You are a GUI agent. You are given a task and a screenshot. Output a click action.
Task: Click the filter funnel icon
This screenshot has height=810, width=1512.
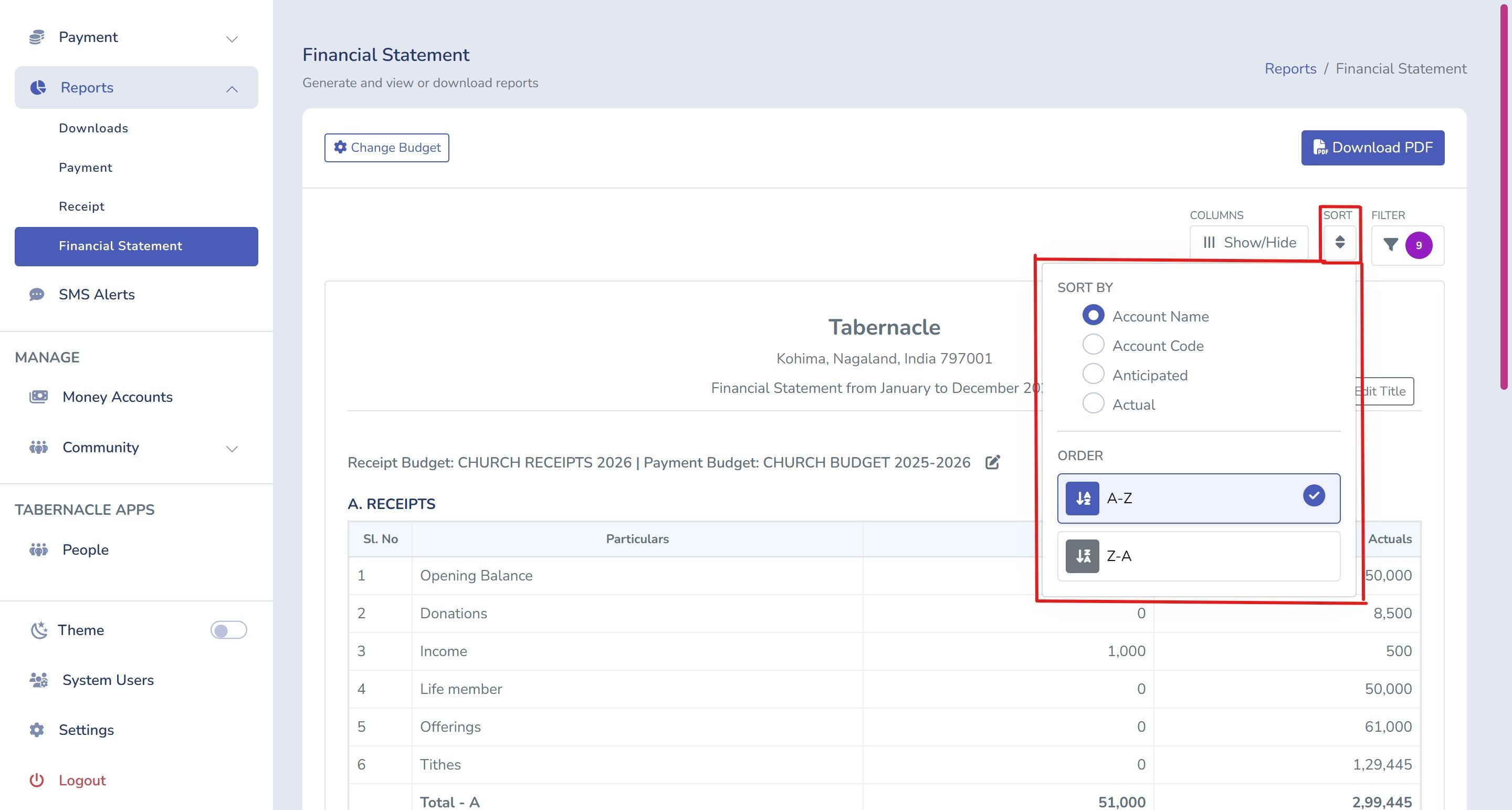point(1391,245)
